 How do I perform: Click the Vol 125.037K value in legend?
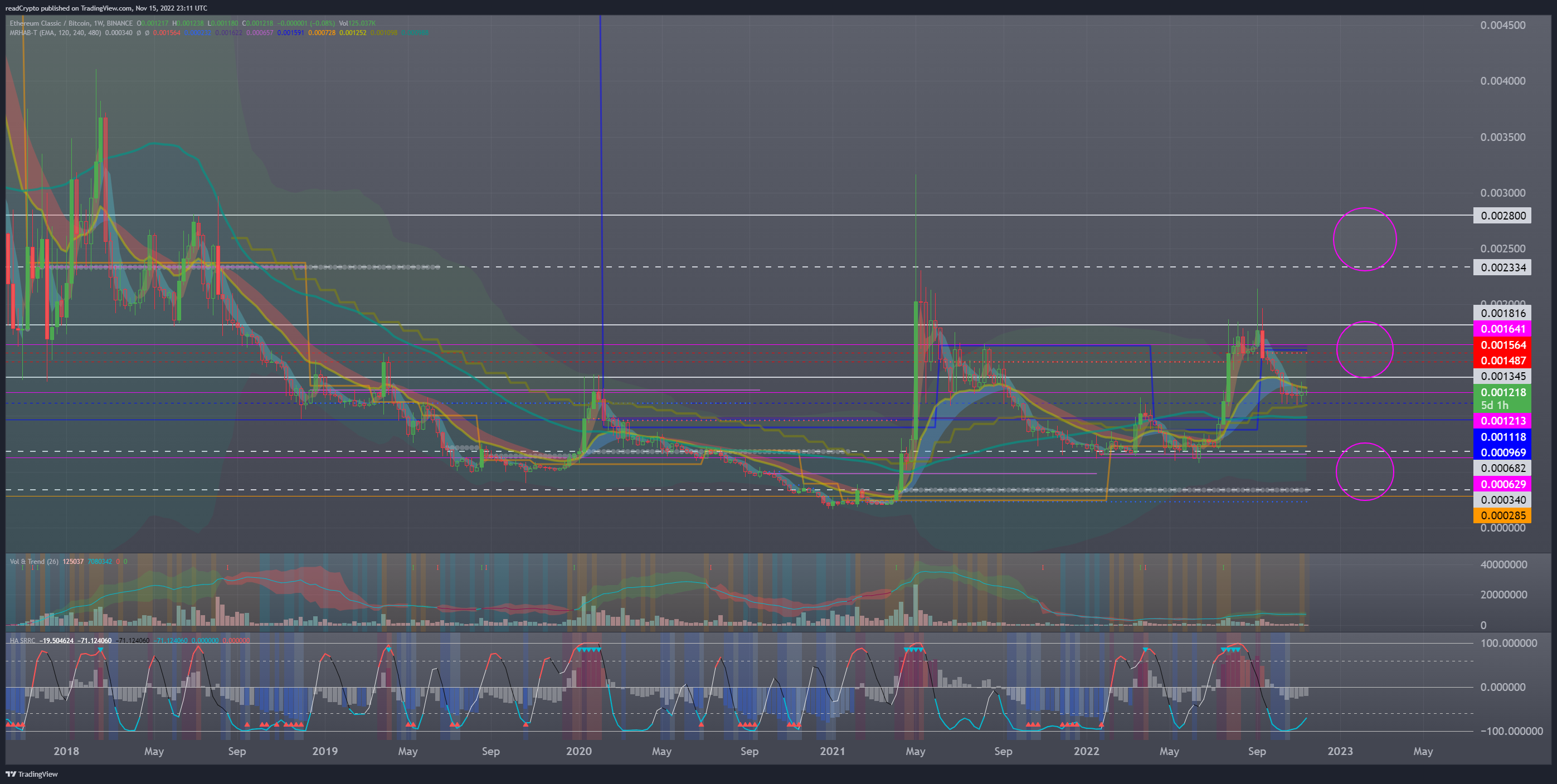[357, 23]
